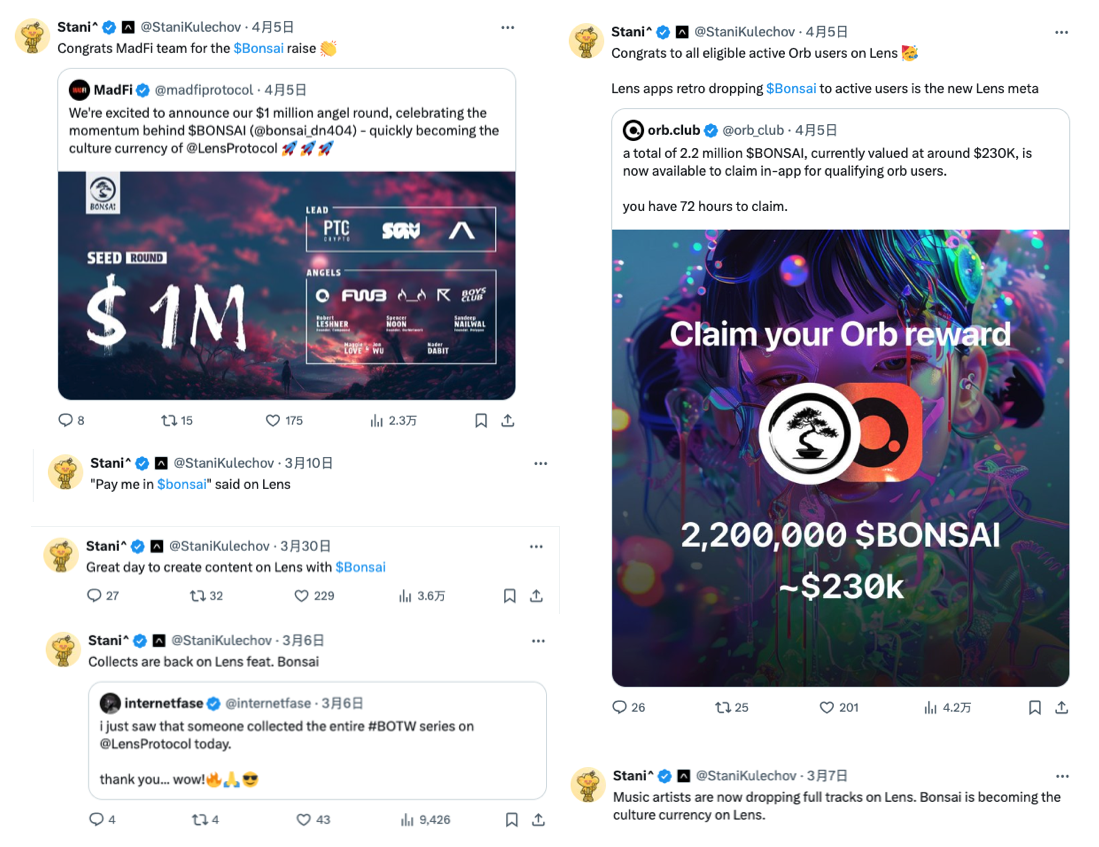This screenshot has height=847, width=1099.
Task: Retweet the MadFi raise congratulation tweet
Action: 169,421
